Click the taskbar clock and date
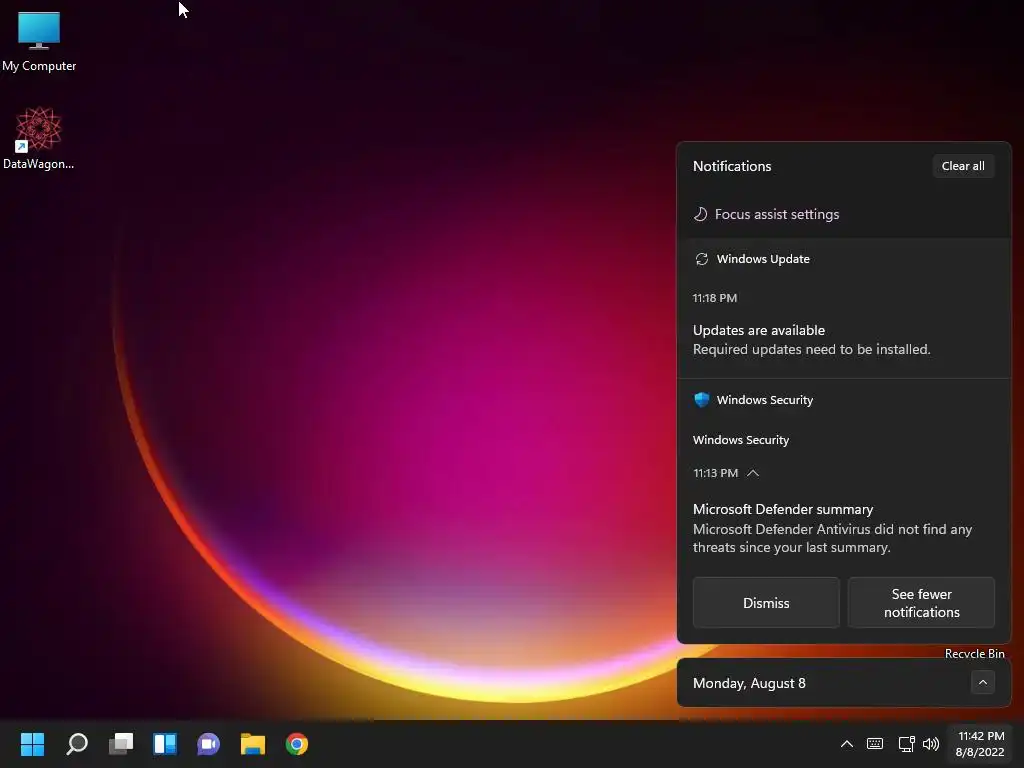This screenshot has height=768, width=1024. 980,744
